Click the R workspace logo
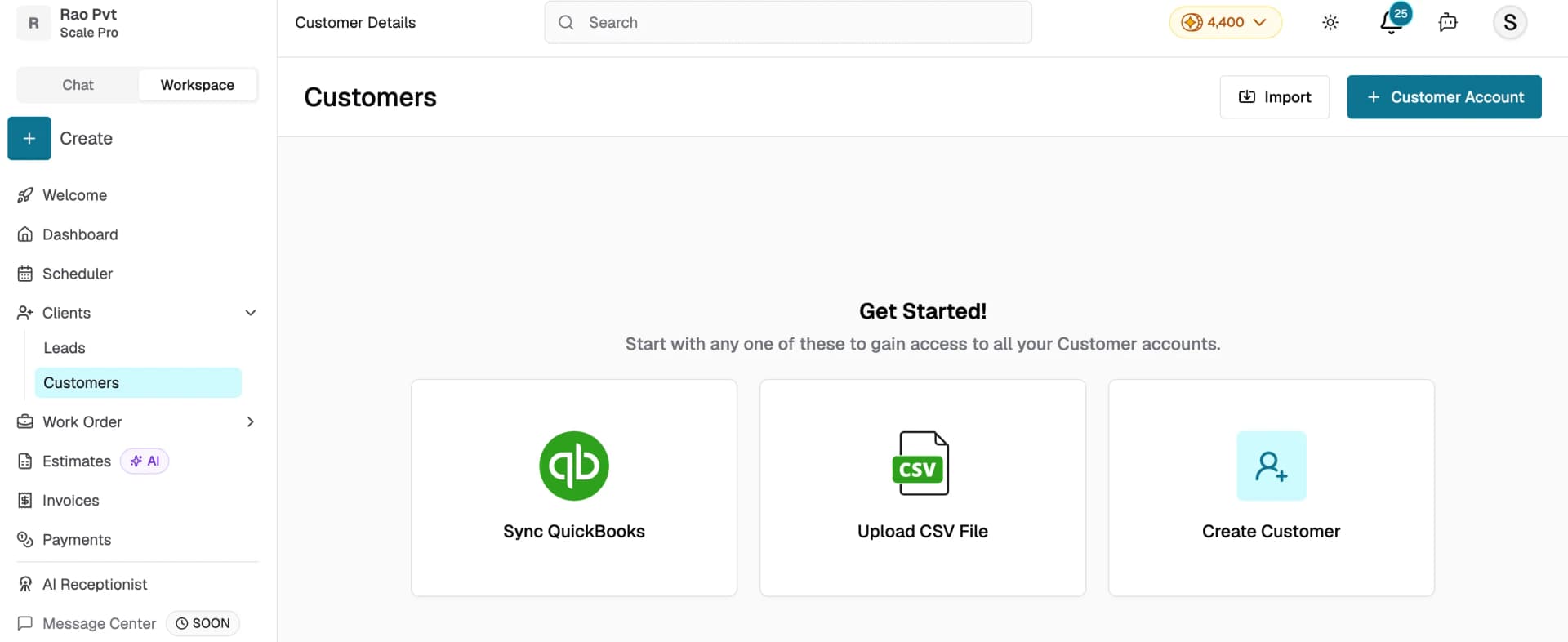Image resolution: width=1568 pixels, height=642 pixels. (33, 23)
